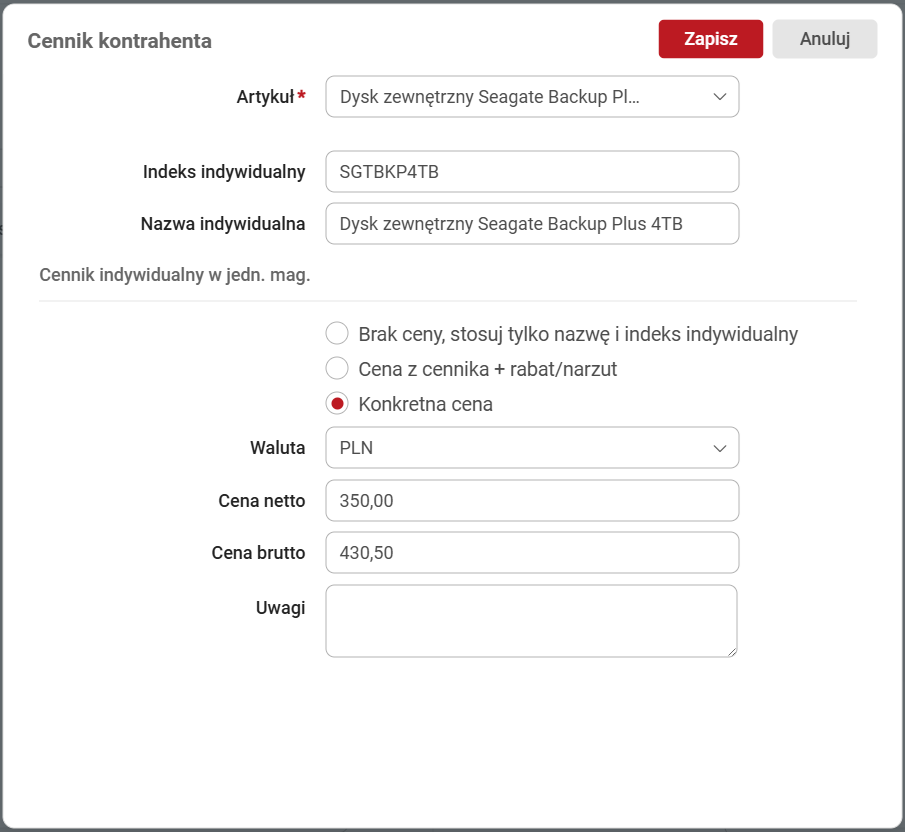This screenshot has width=905, height=832.
Task: Click inside the empty Uwagi text area
Action: 531,621
